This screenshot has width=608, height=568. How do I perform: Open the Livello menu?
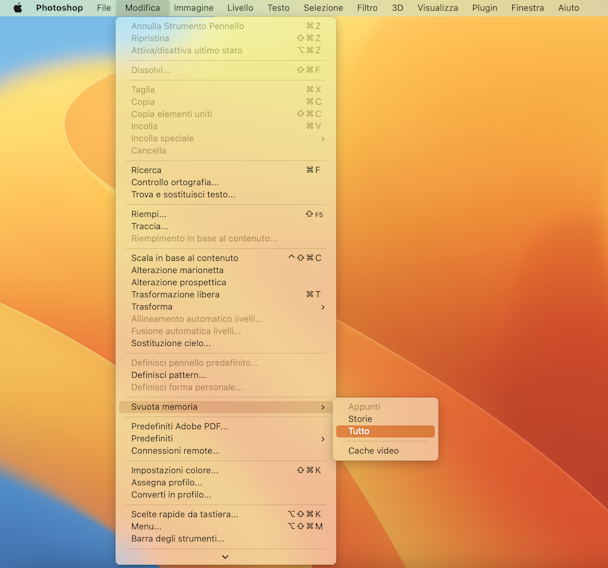click(240, 8)
